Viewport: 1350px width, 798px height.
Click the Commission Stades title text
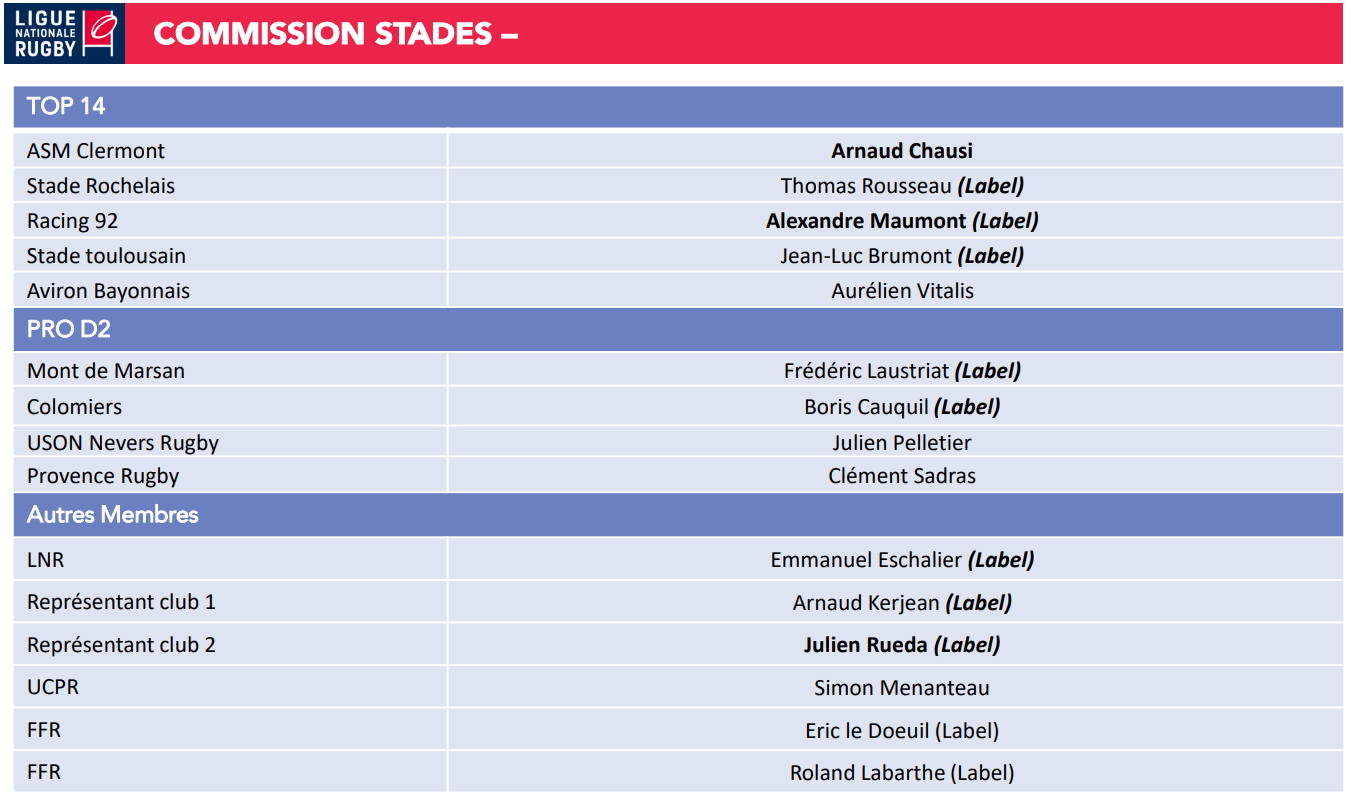point(335,34)
